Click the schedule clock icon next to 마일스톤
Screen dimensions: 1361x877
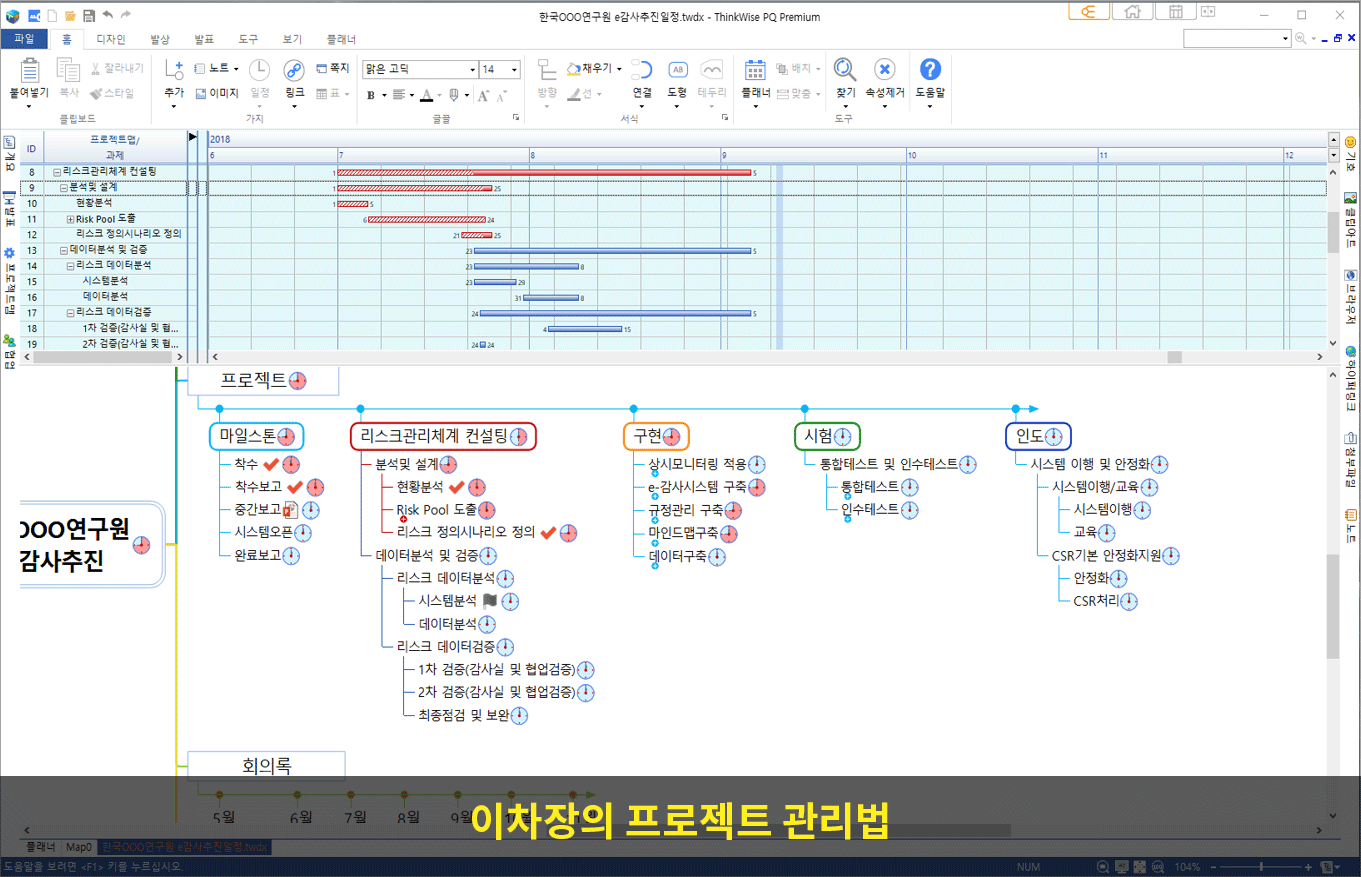[x=287, y=437]
